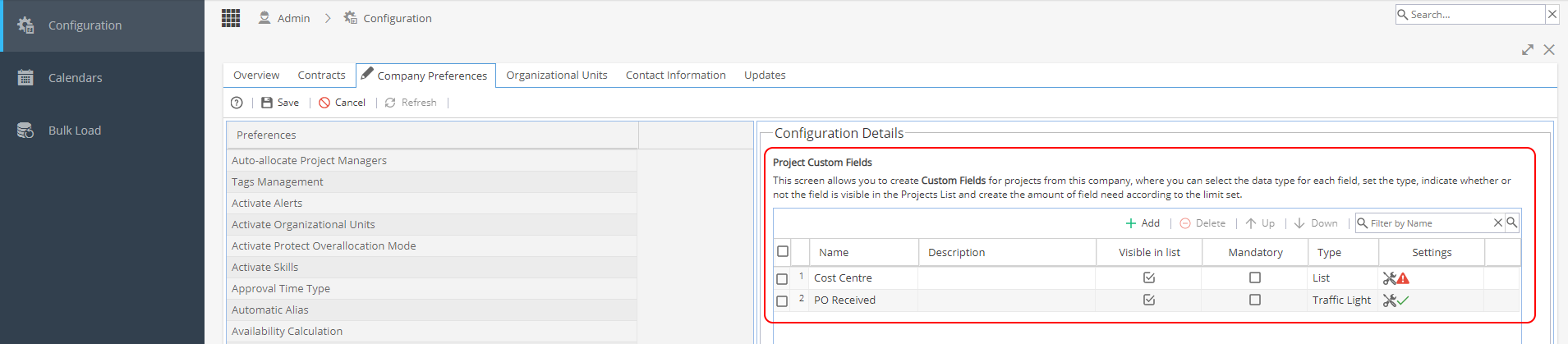Switch to the Organizational Units tab

pyautogui.click(x=557, y=75)
